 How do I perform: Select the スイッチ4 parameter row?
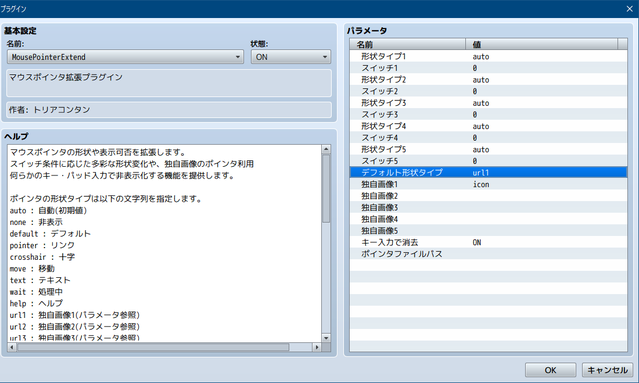[488, 137]
